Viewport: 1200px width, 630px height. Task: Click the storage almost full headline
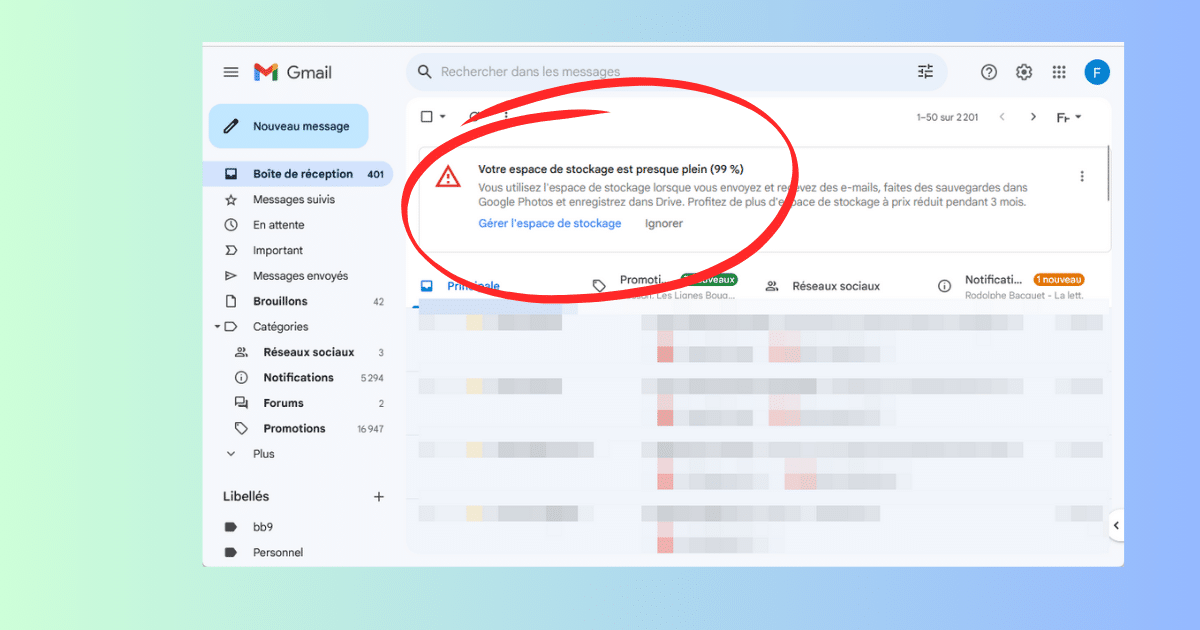(611, 169)
